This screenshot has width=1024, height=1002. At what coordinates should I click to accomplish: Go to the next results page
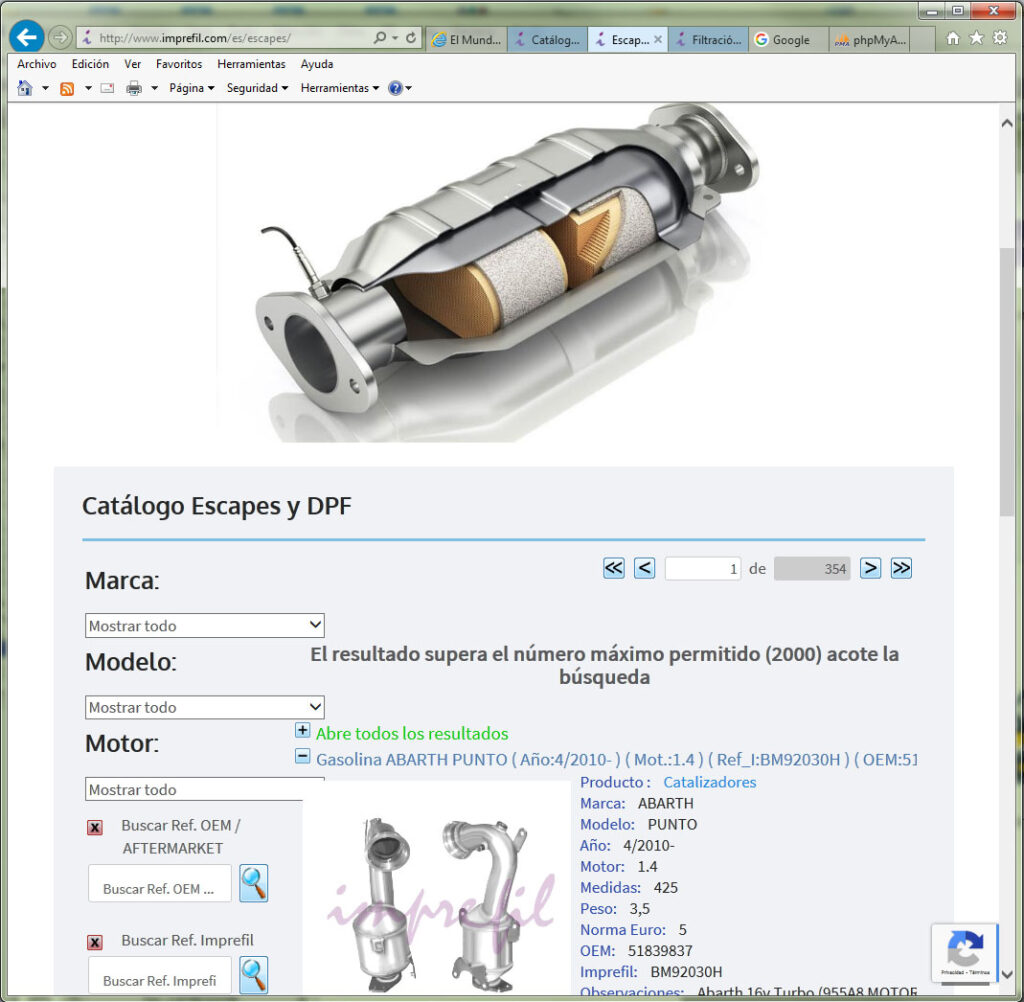point(871,568)
